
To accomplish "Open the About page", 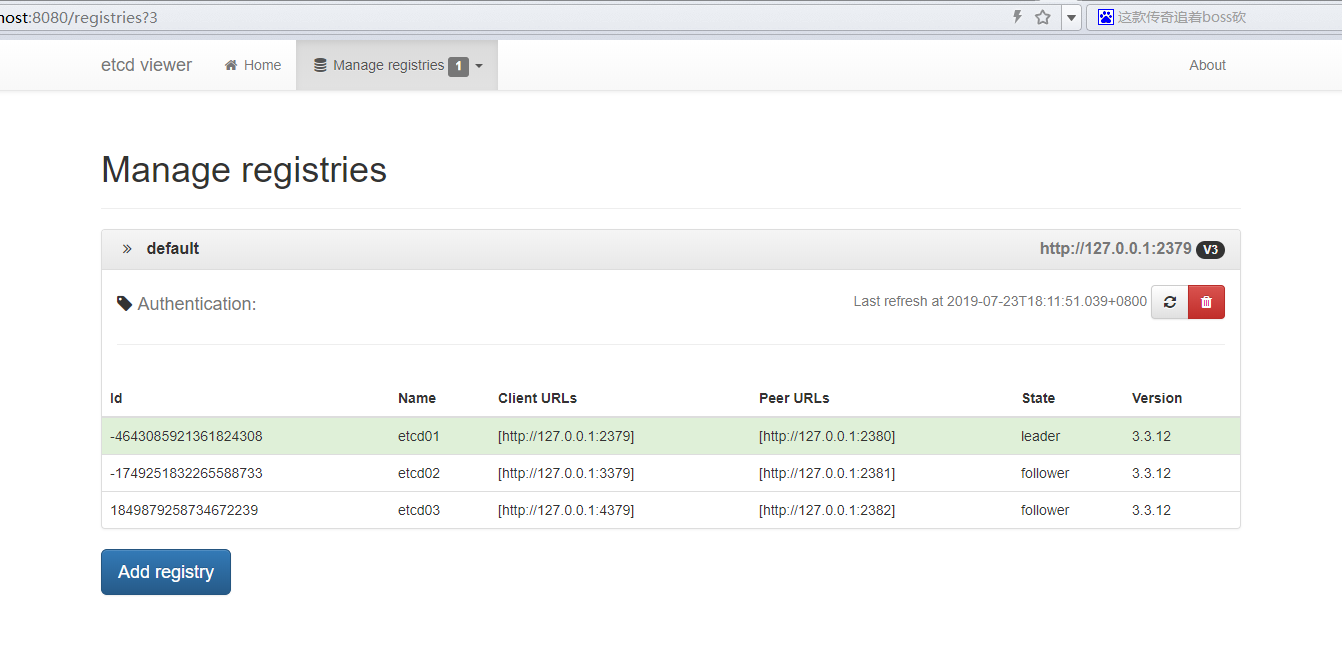I will 1207,65.
